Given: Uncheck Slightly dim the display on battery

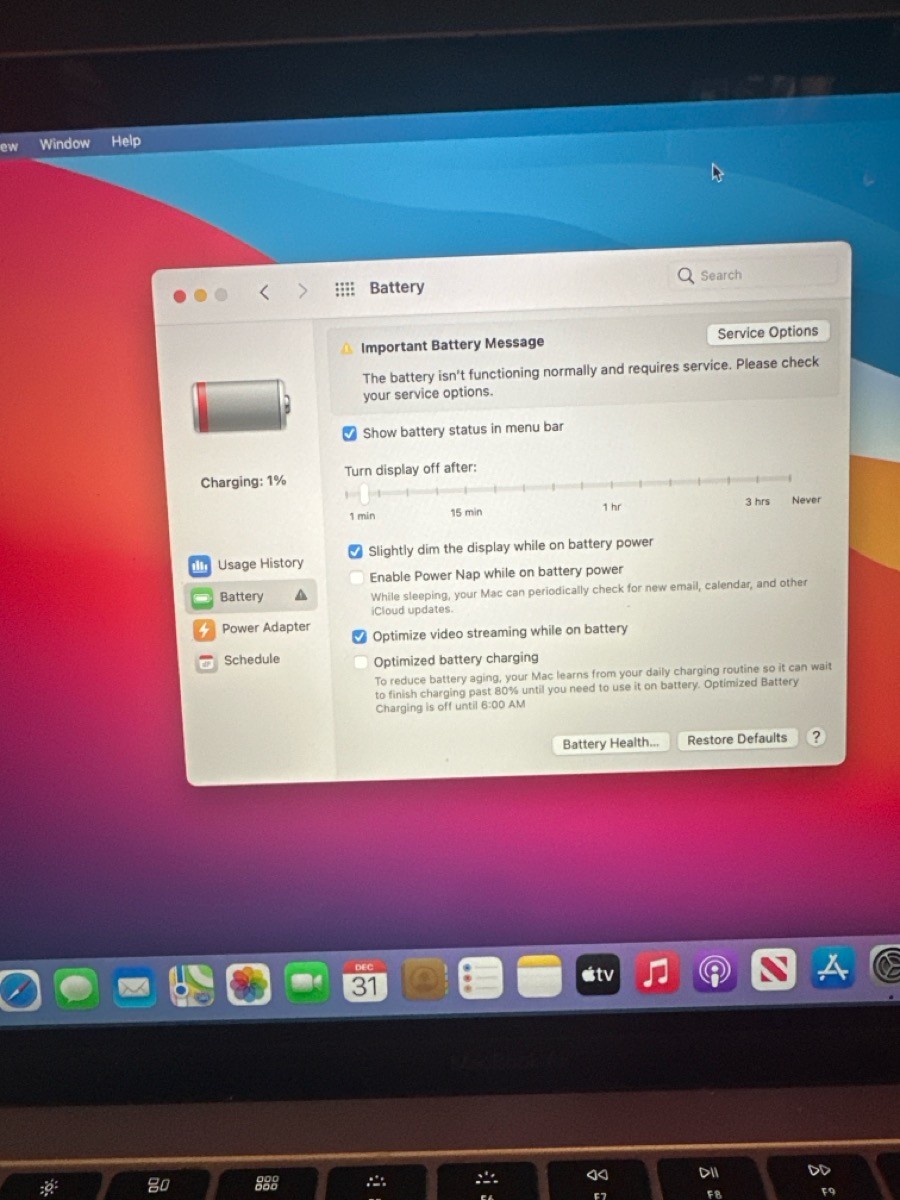Looking at the screenshot, I should tap(355, 551).
